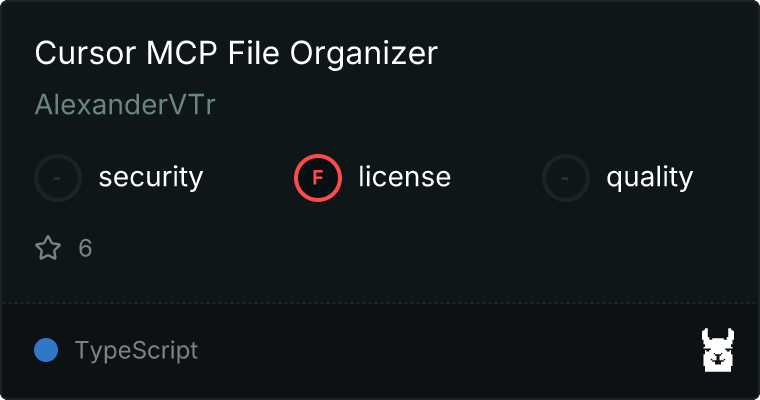Click the TypeScript language label
This screenshot has height=400, width=760.
[x=136, y=351]
